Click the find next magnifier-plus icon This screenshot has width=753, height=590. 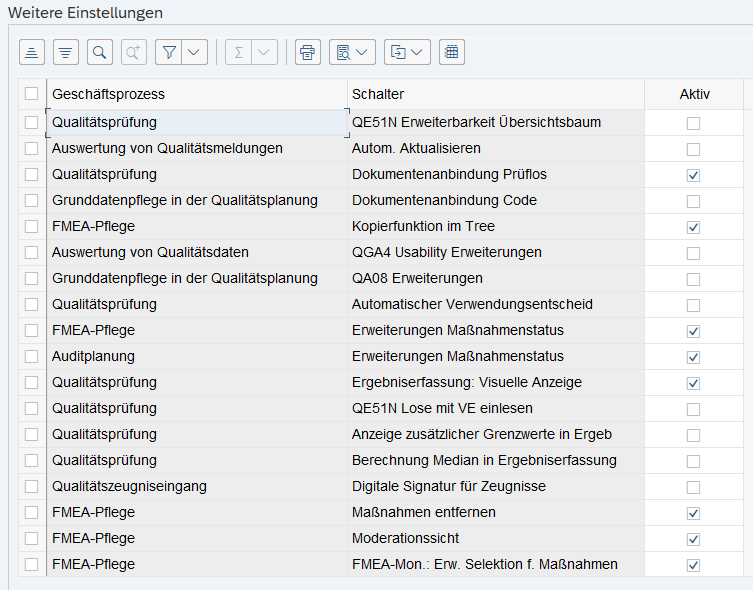[x=133, y=52]
